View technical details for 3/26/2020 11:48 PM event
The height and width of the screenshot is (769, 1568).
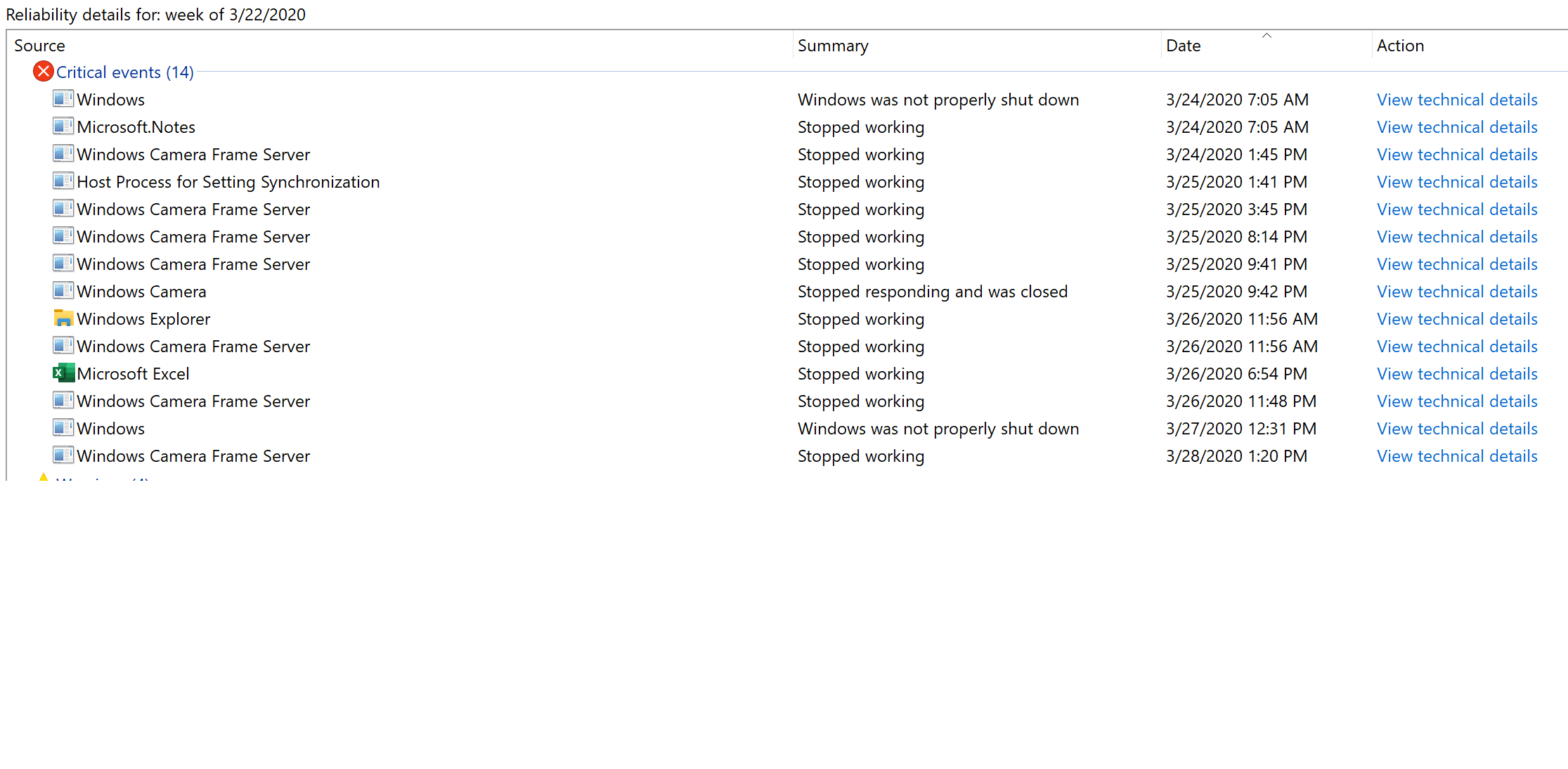point(1457,401)
